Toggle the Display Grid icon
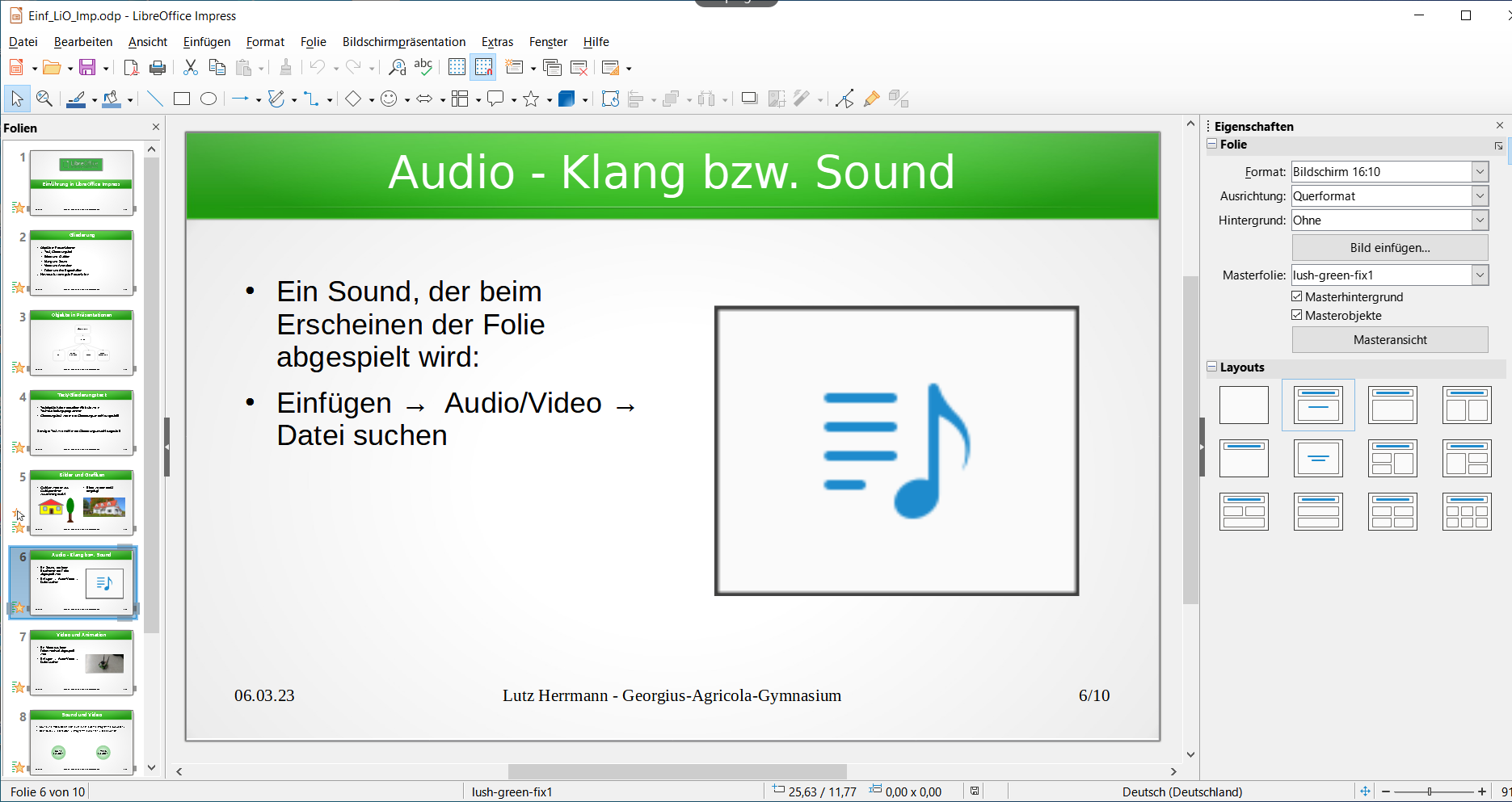The width and height of the screenshot is (1512, 802). [457, 68]
